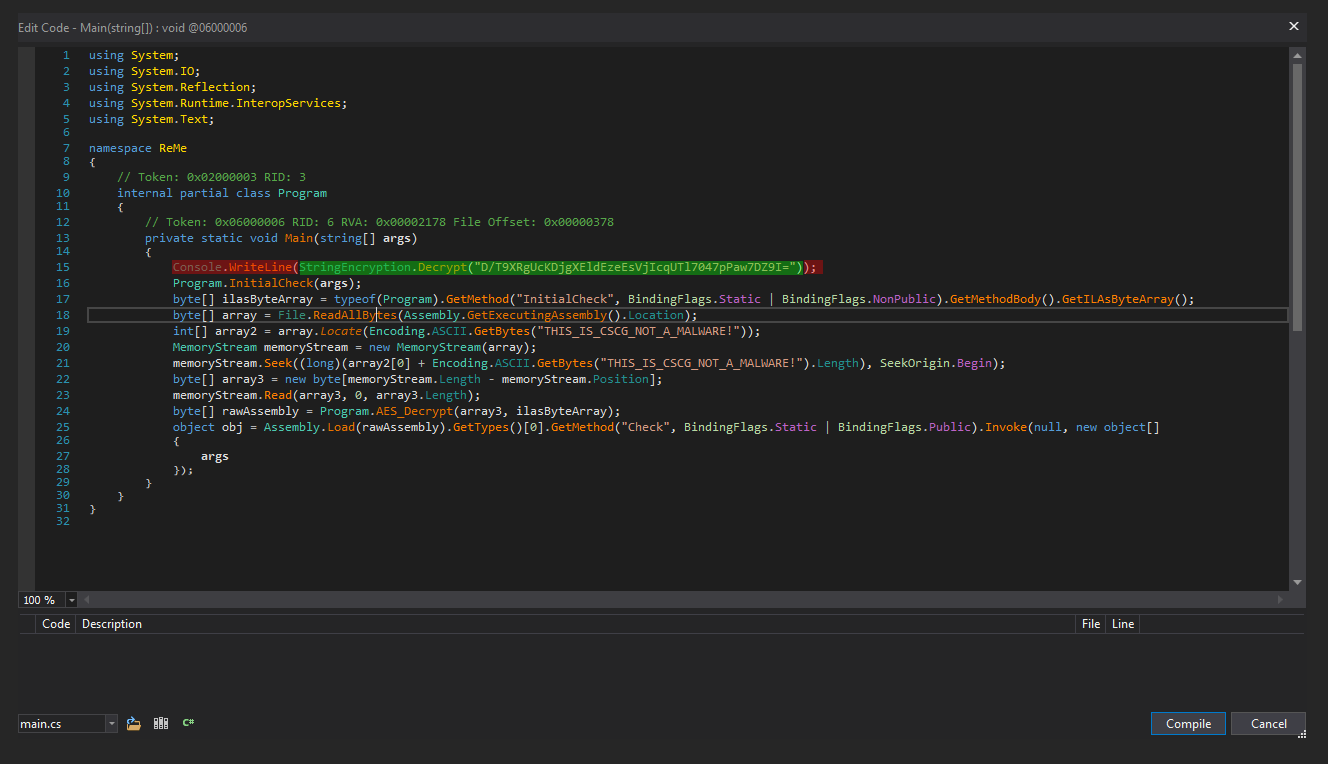The height and width of the screenshot is (764, 1328).
Task: Click the horizontal scrollbar right arrow
Action: tap(1279, 600)
